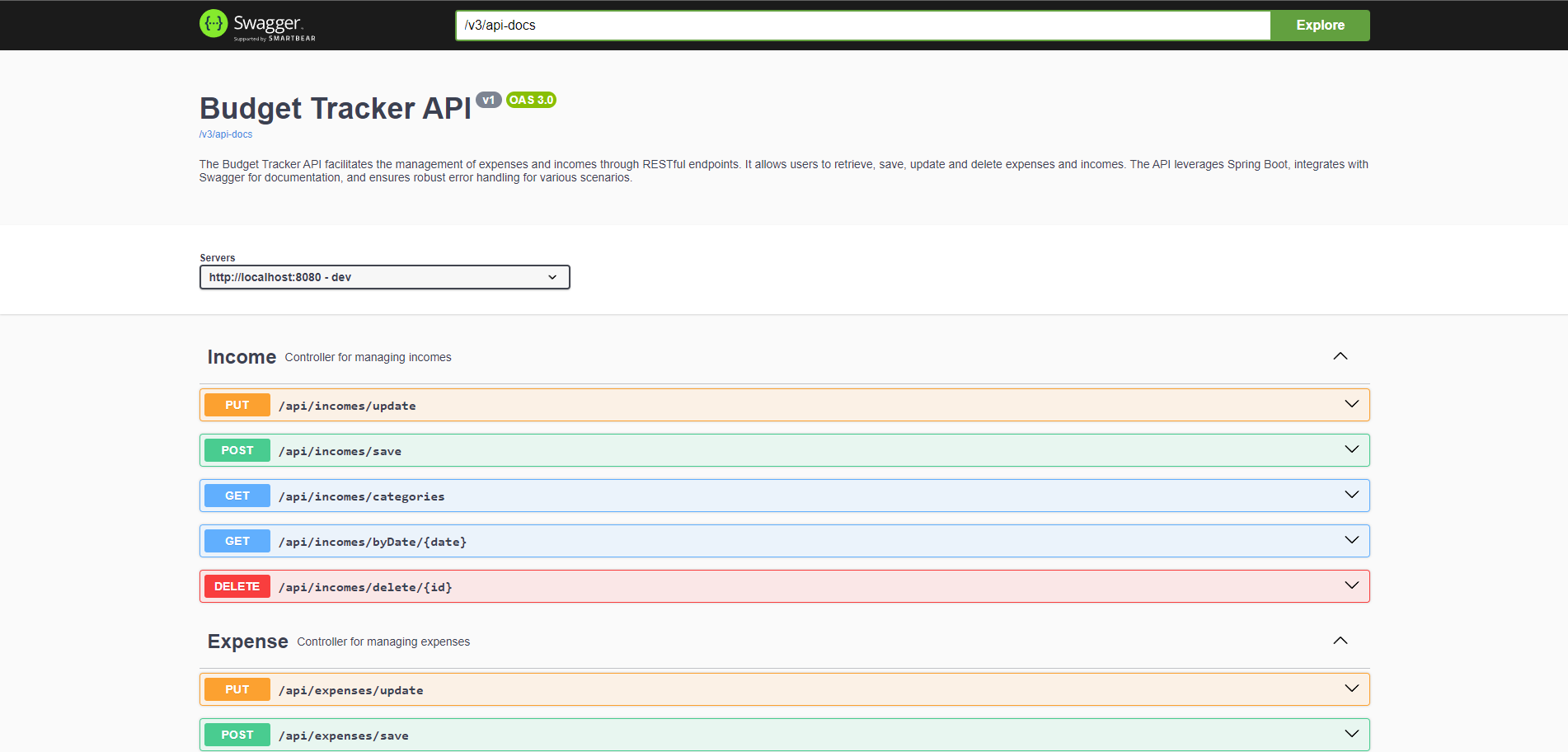Screen dimensions: 1568x752
Task: Expand arrow on /api/incomes/categories row
Action: (1352, 495)
